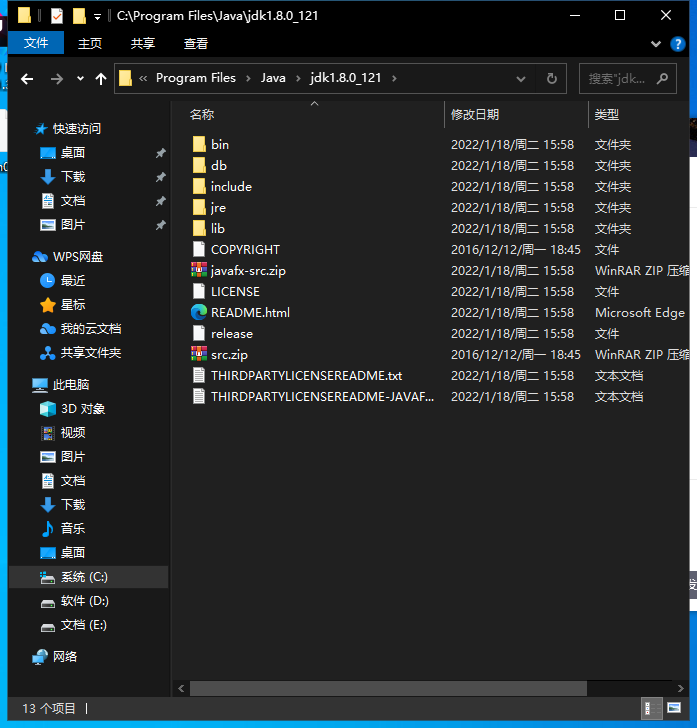Screen dimensions: 697x728
Task: Click the horizontal scrollbar thumb
Action: [388, 688]
